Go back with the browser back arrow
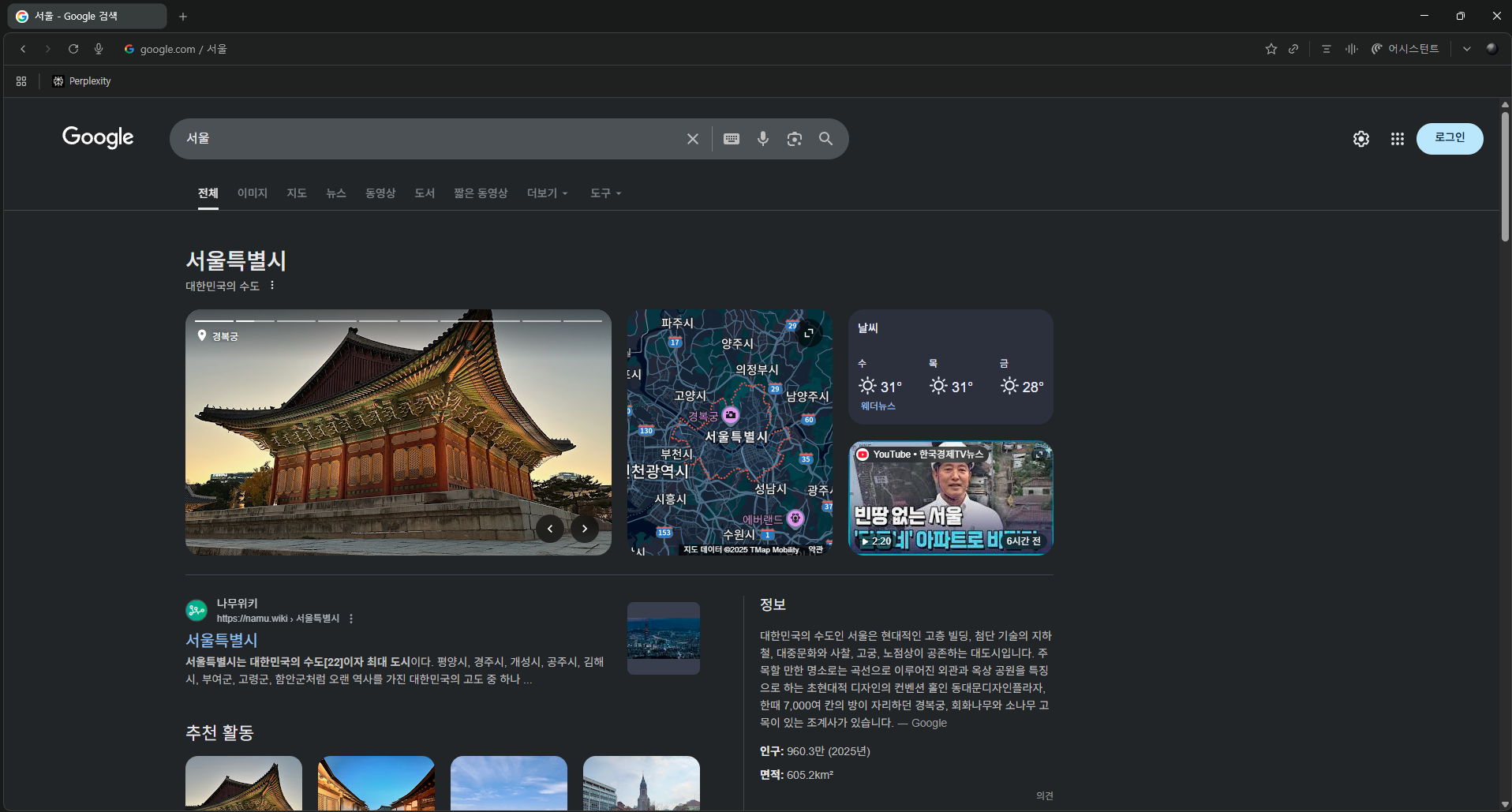Image resolution: width=1512 pixels, height=812 pixels. pos(23,49)
